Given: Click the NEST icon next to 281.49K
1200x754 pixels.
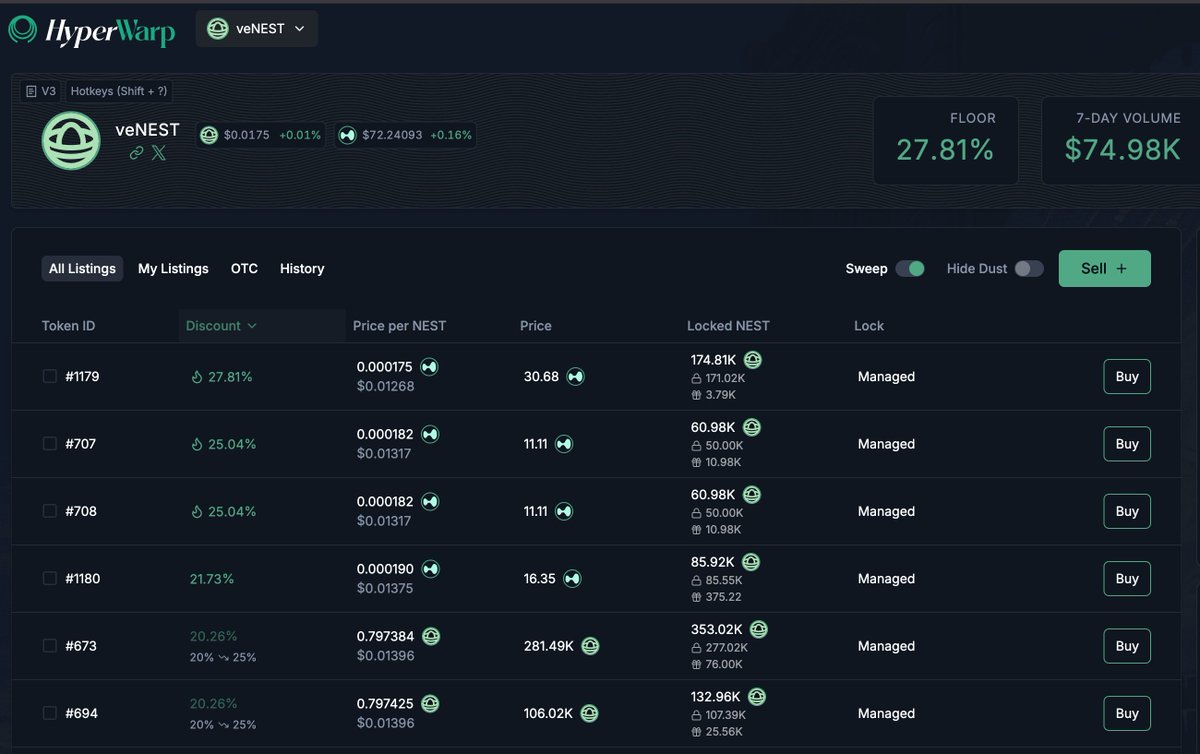Looking at the screenshot, I should tap(590, 646).
